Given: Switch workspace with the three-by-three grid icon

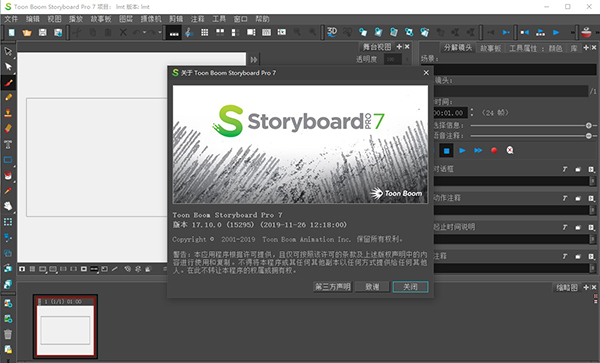Looking at the screenshot, I should (205, 33).
